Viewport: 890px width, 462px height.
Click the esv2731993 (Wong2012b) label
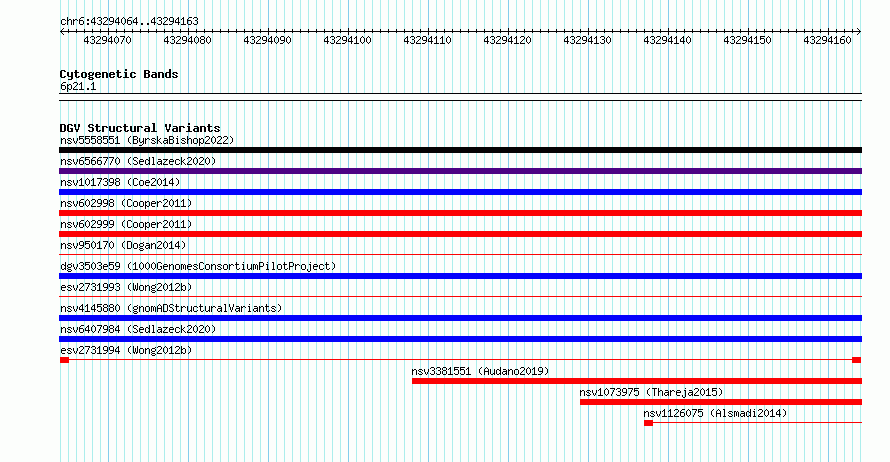(x=126, y=287)
